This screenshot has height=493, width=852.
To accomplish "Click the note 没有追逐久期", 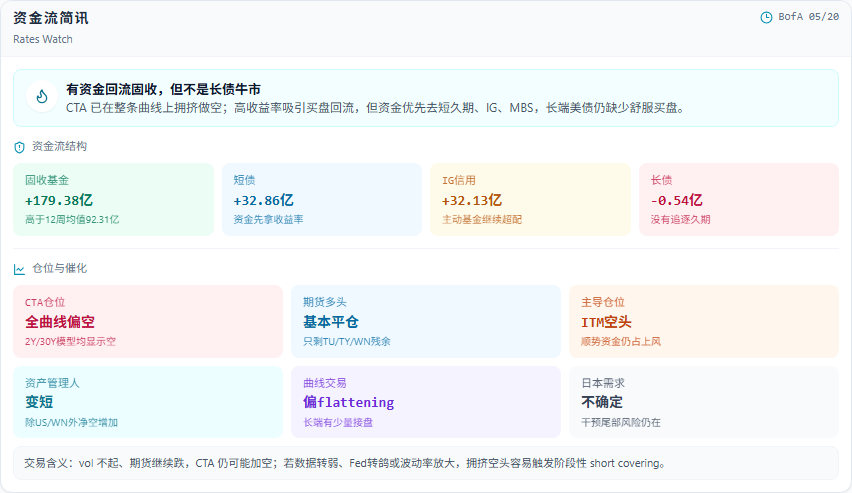I will [680, 220].
